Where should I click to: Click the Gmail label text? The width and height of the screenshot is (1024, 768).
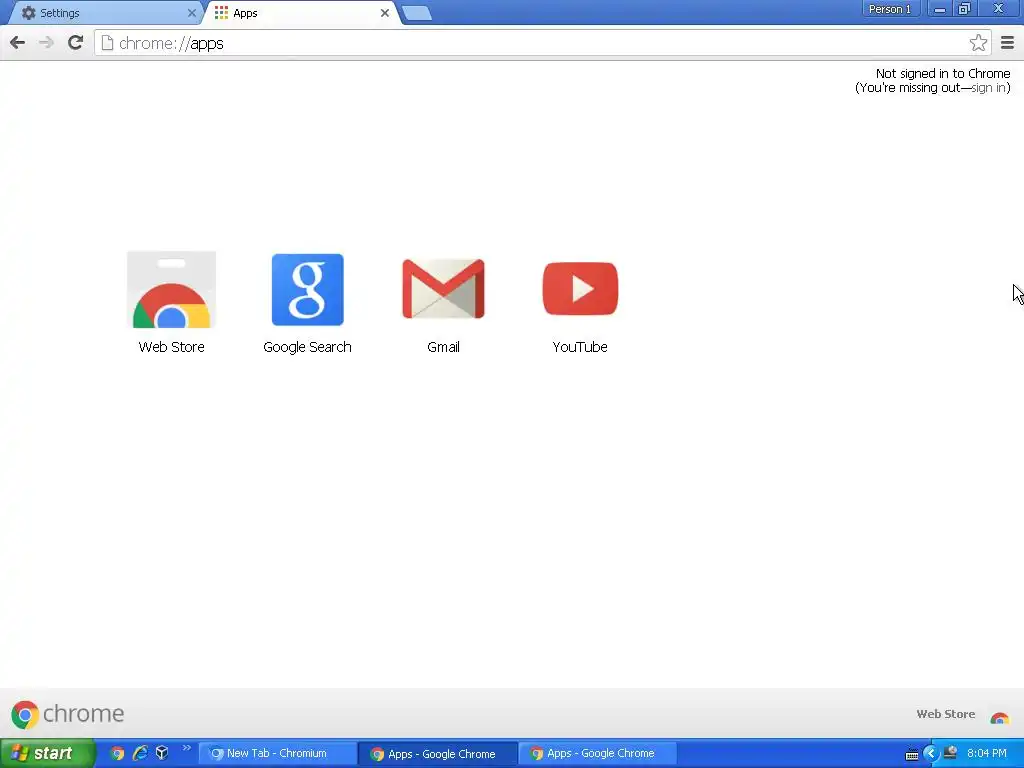click(443, 347)
